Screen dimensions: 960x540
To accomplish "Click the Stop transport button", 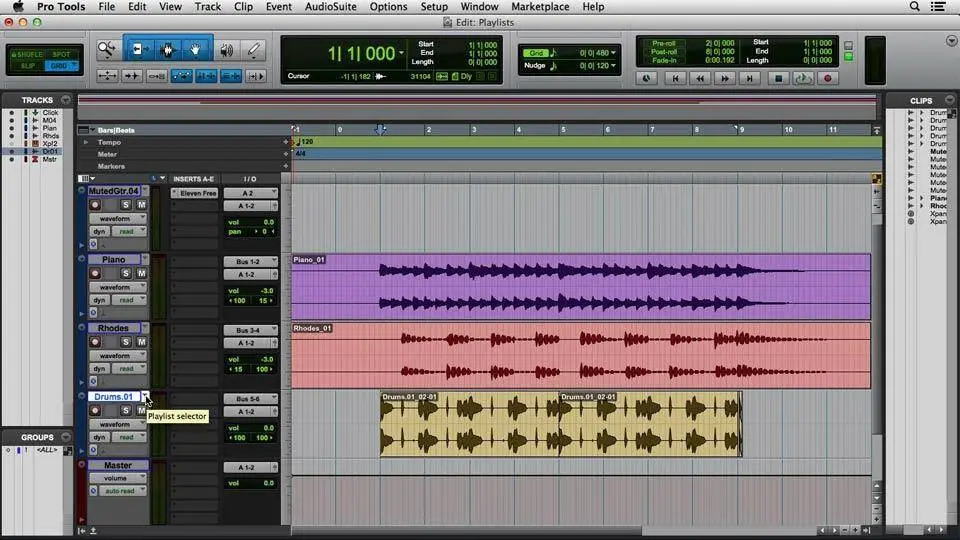I will [778, 78].
